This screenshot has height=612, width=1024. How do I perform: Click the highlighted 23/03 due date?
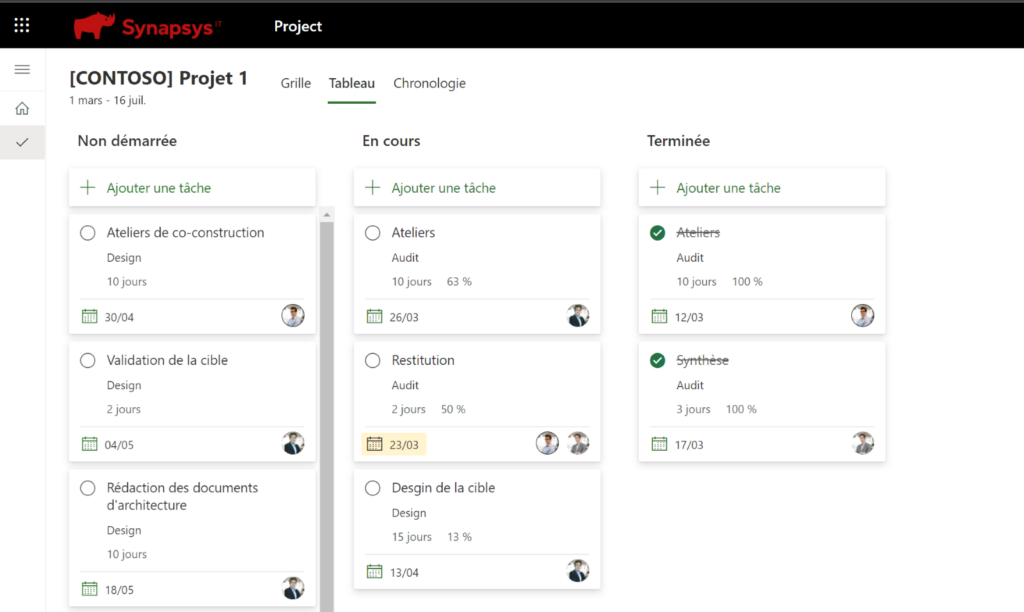394,444
